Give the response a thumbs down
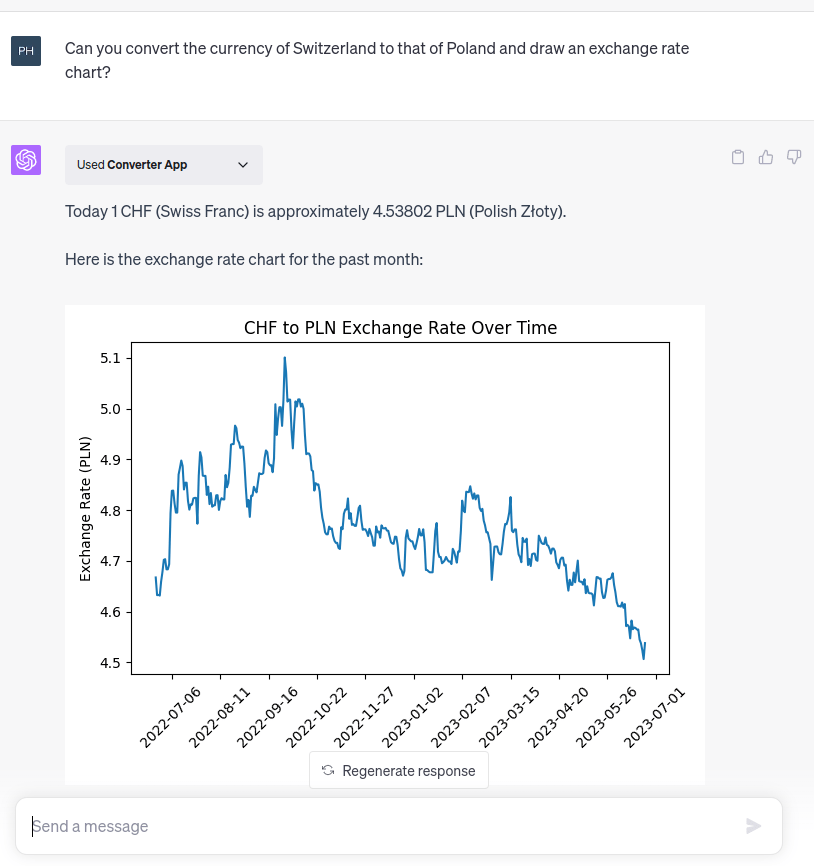This screenshot has width=814, height=866. 794,157
